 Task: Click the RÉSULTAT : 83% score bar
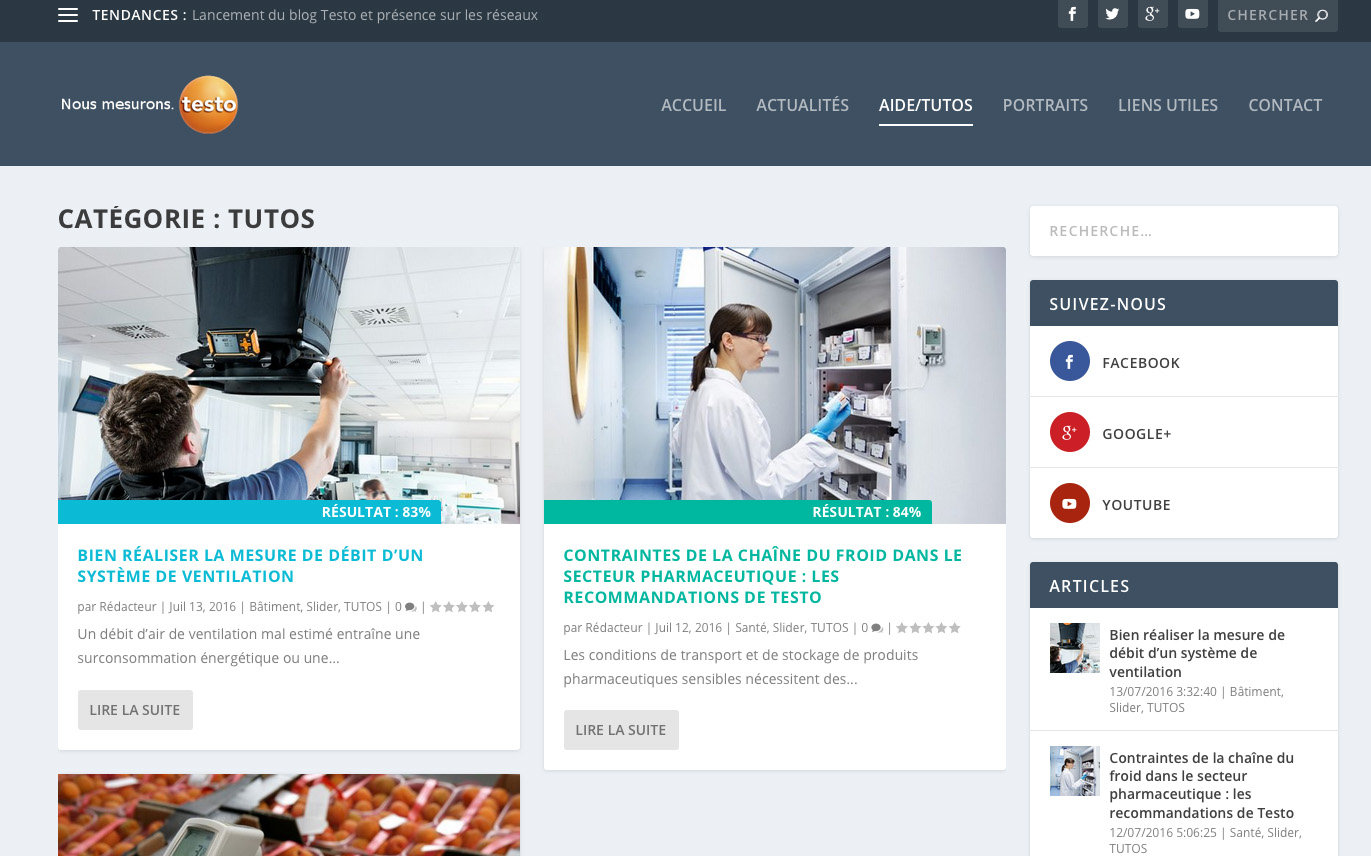[x=250, y=512]
